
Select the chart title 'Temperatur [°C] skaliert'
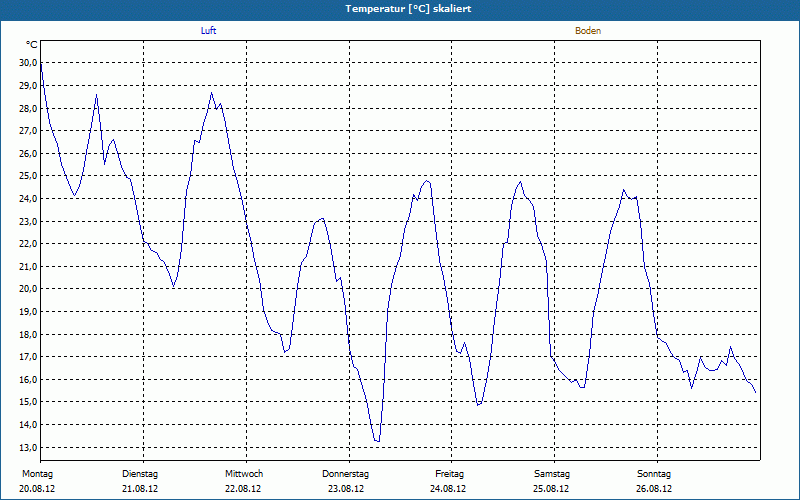coord(408,9)
